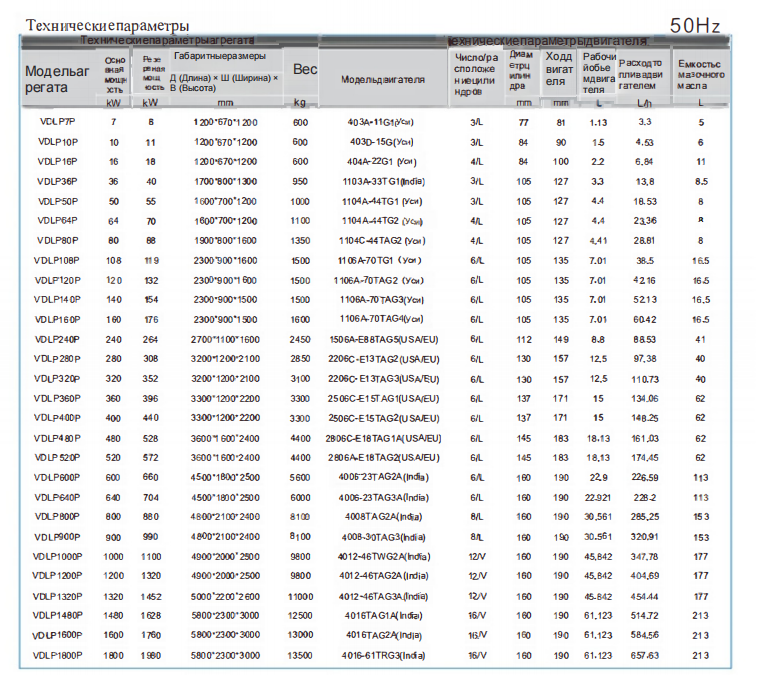Click the model name VDLP1320P
Image resolution: width=757 pixels, height=675 pixels.
[57, 597]
